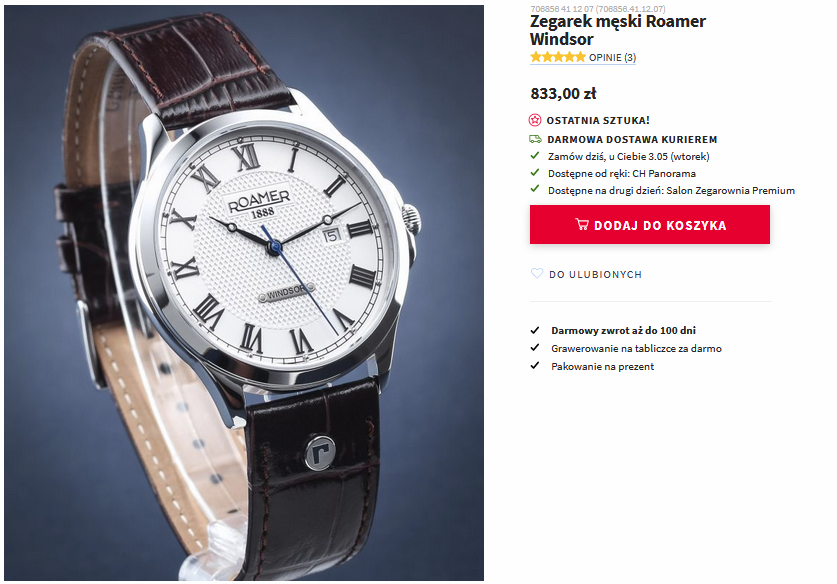Click the green delivery truck icon
Screen dimensions: 837x584
pos(535,139)
